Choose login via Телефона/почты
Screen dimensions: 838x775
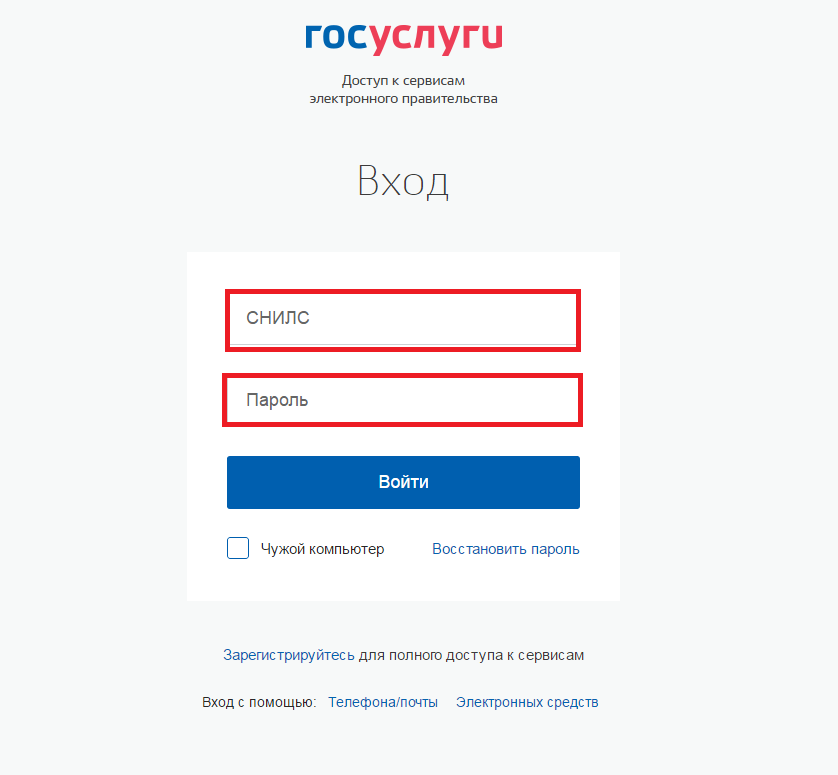(383, 702)
